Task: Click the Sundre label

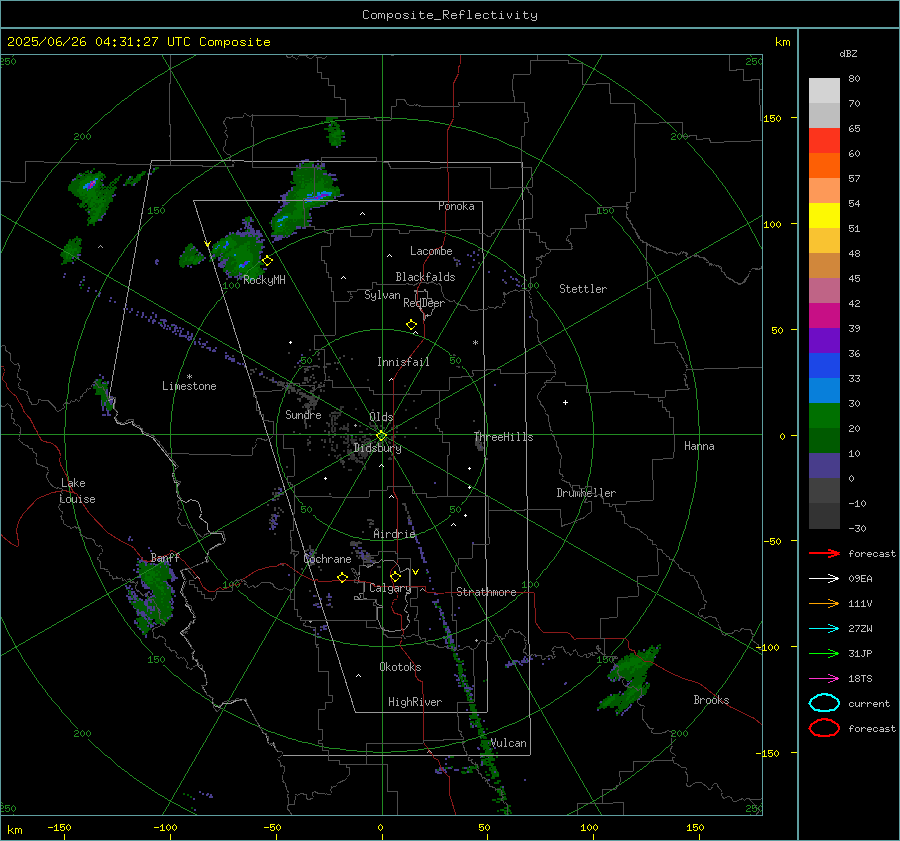Action: pyautogui.click(x=303, y=414)
